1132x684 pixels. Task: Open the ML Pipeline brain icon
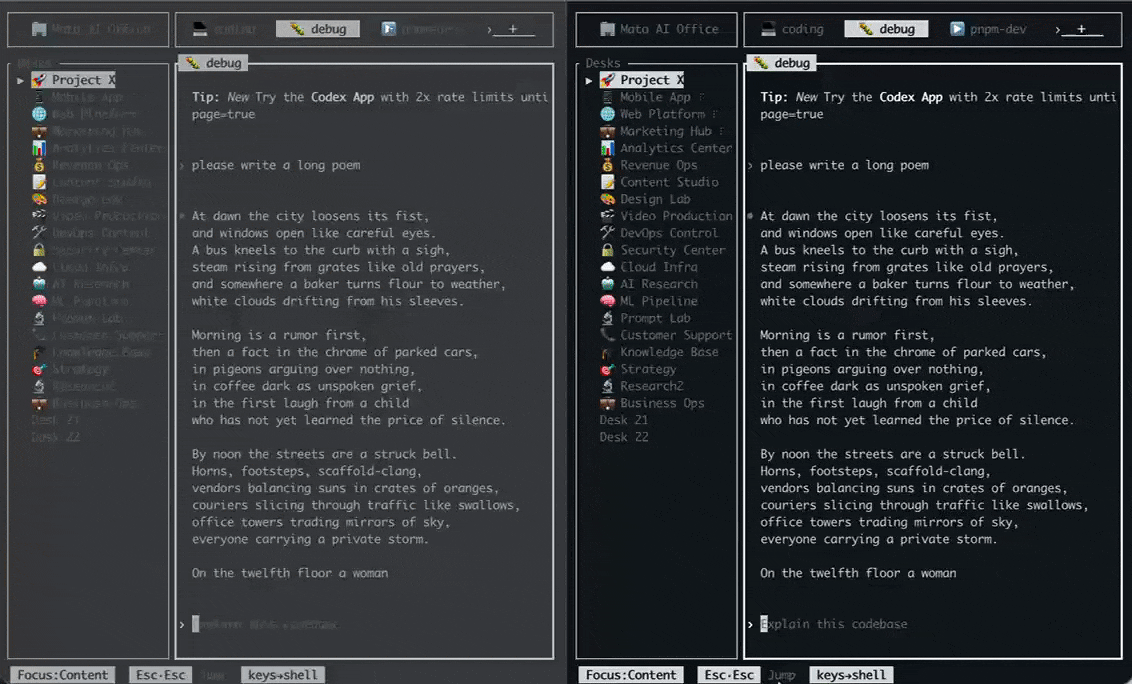(x=608, y=301)
